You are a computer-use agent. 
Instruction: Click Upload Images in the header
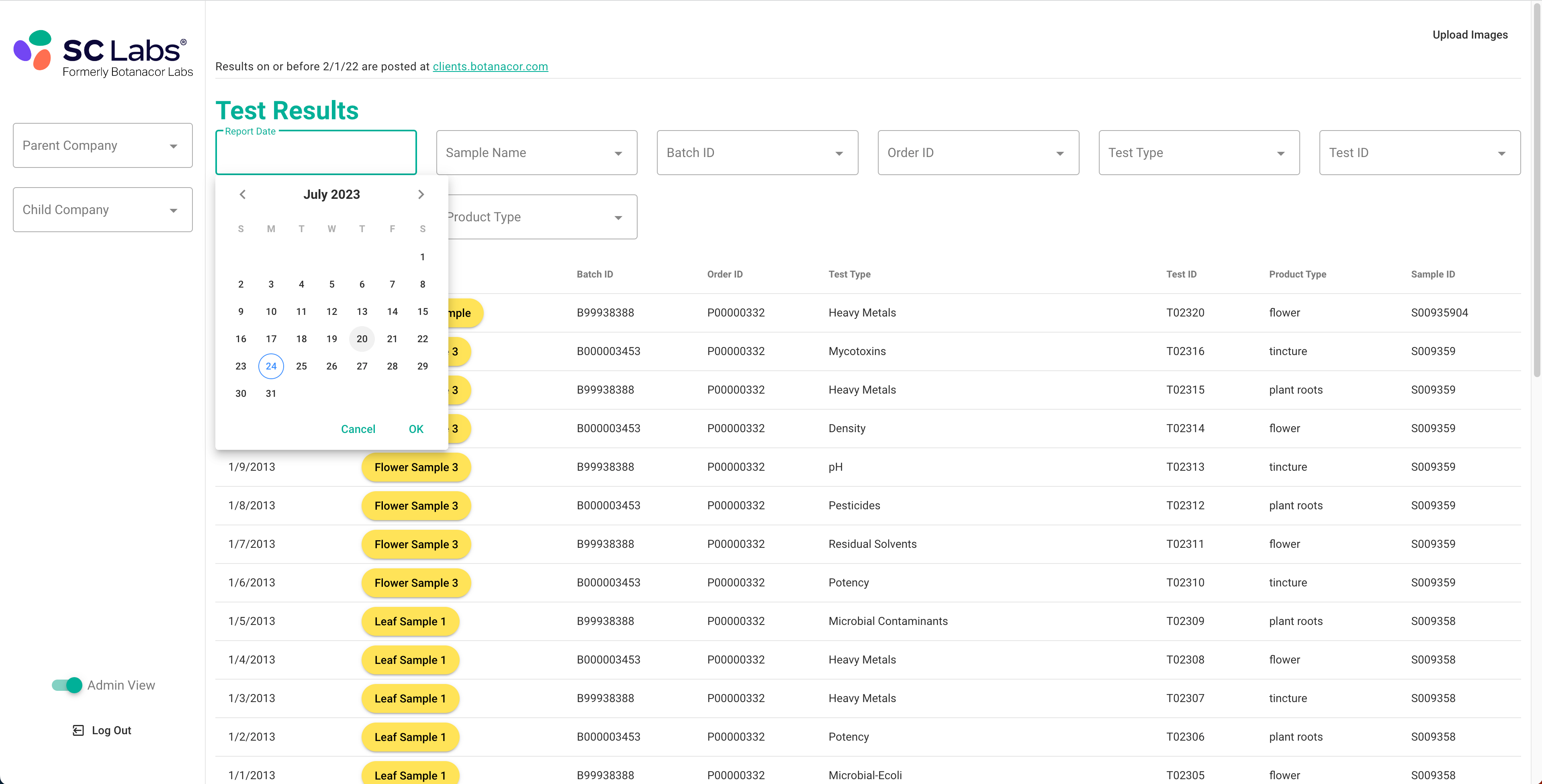tap(1470, 35)
